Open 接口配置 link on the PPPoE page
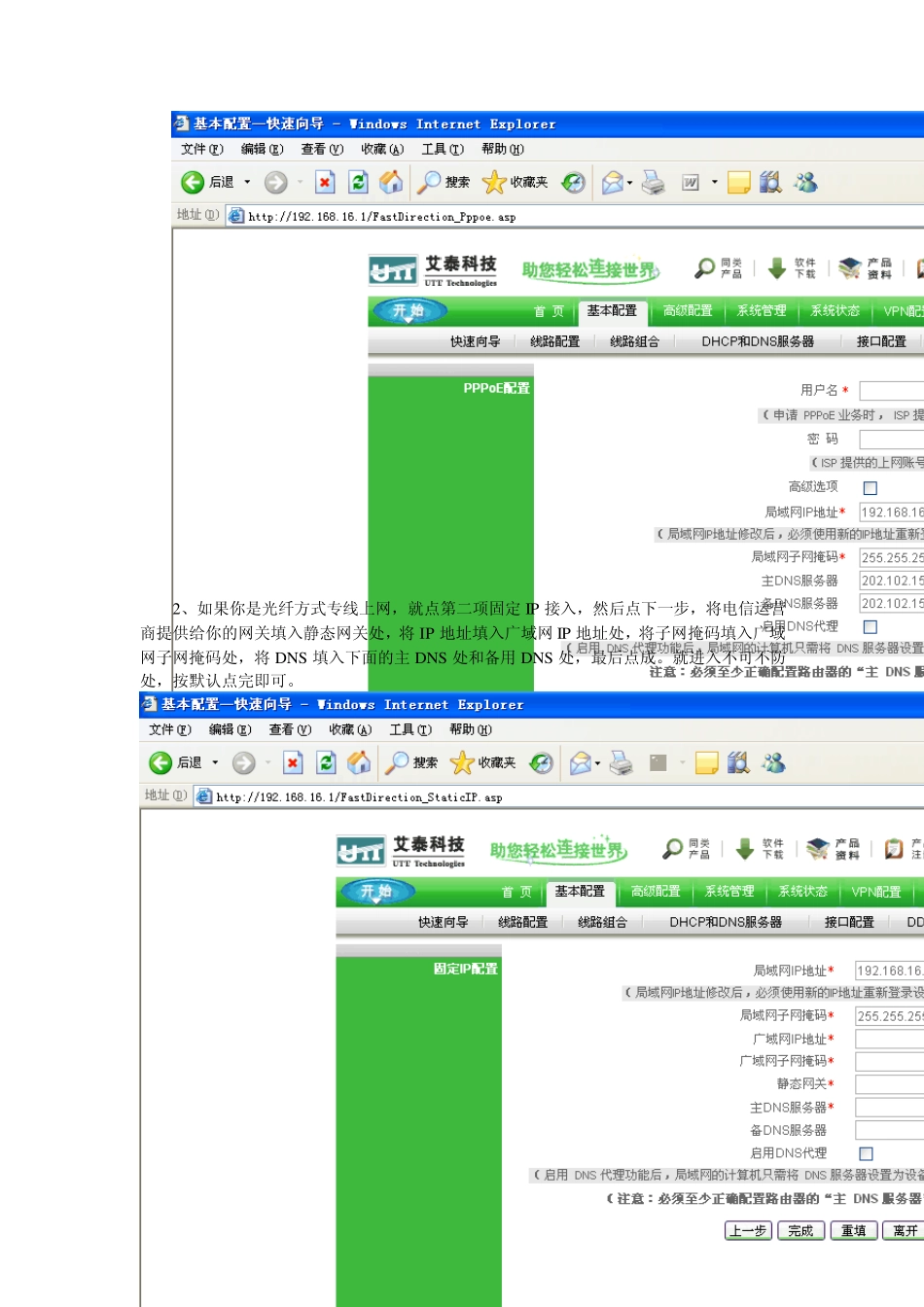 tap(881, 341)
